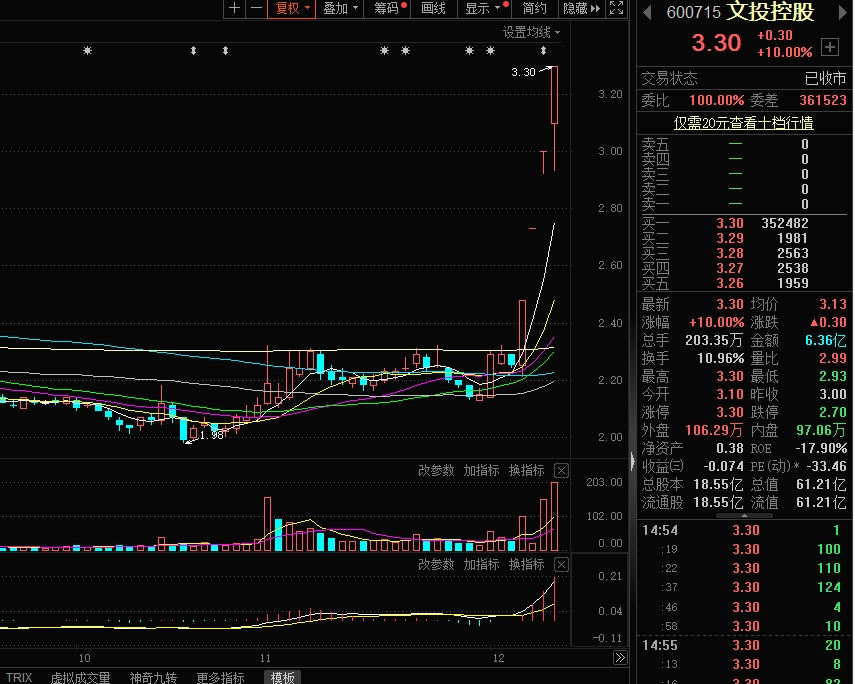
Task: Select the 虚拟成交量 indicator tab
Action: 81,677
